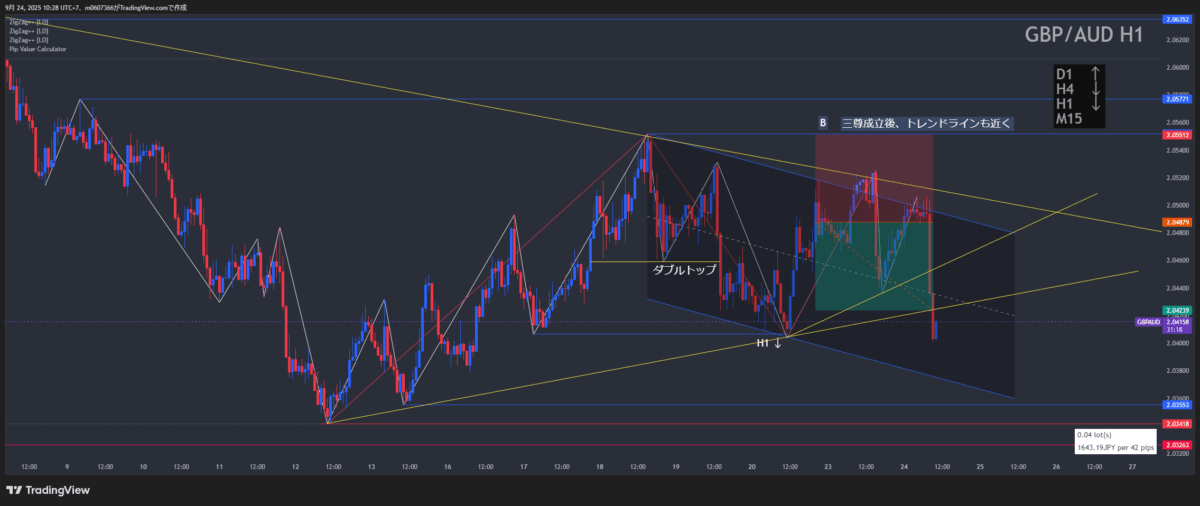1200x506 pixels.
Task: Click the TradingView logo in bottom-left
Action: 48,489
